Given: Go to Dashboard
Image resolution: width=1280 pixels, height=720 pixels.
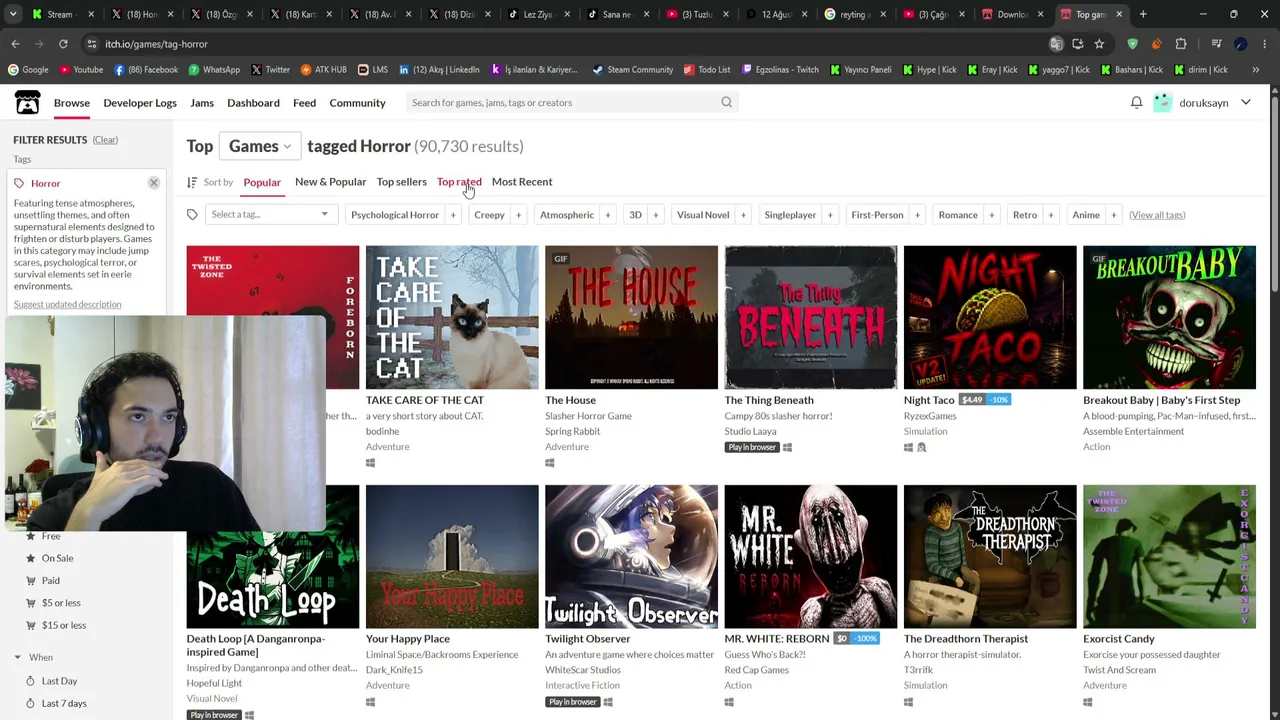Looking at the screenshot, I should 253,103.
